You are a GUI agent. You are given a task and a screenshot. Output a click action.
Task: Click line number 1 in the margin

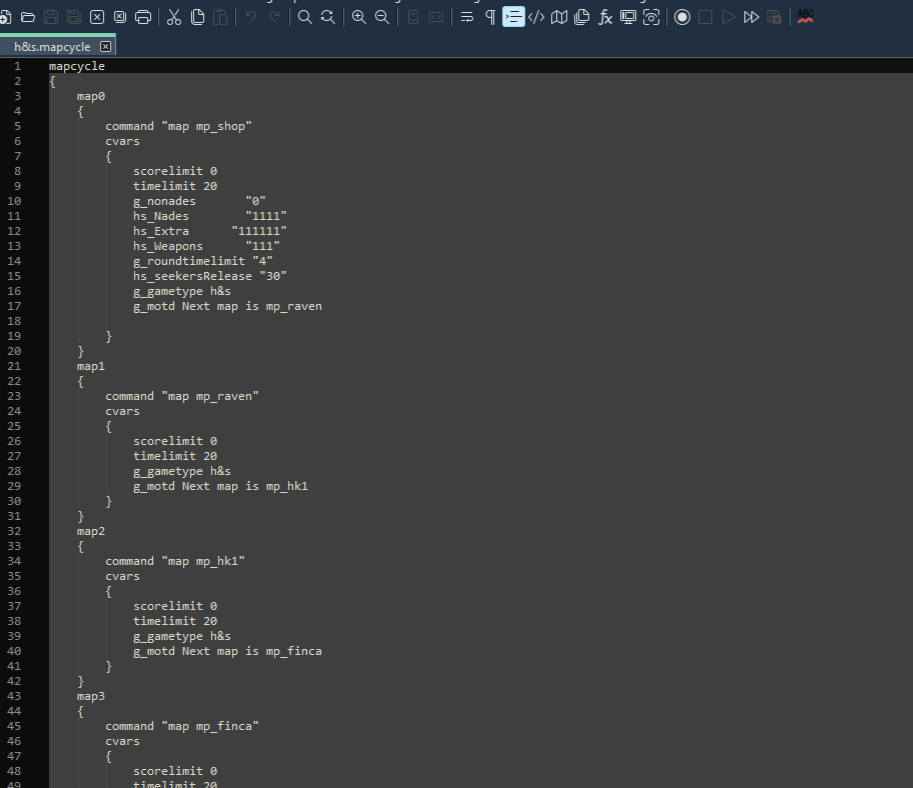[x=17, y=66]
